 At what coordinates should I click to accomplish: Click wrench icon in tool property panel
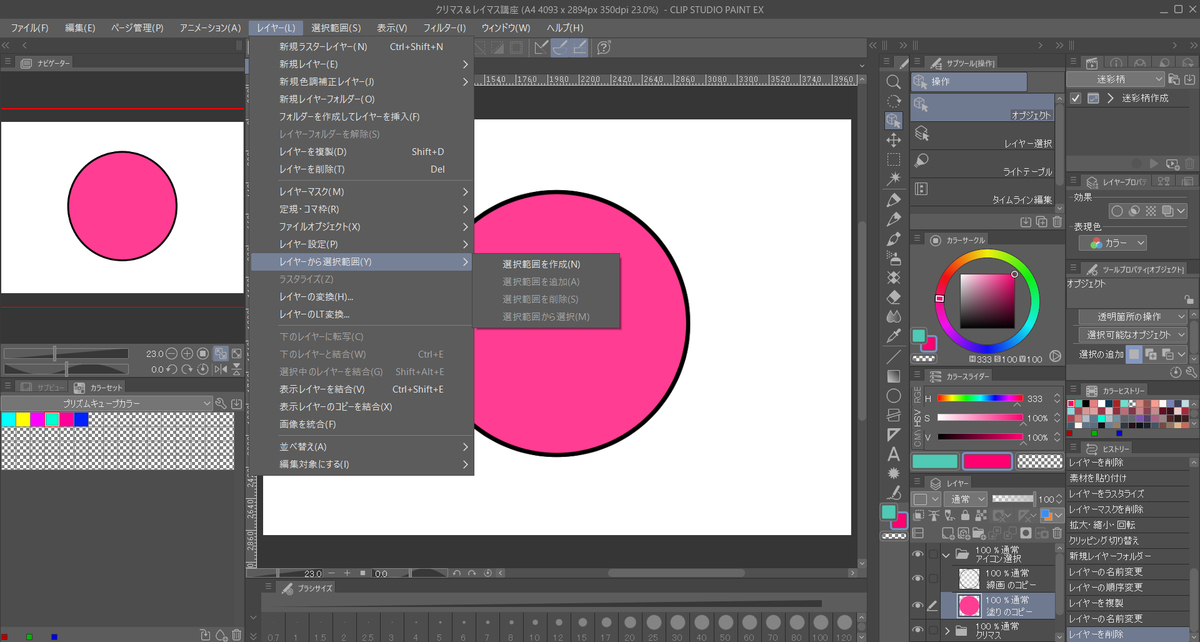pyautogui.click(x=1189, y=372)
